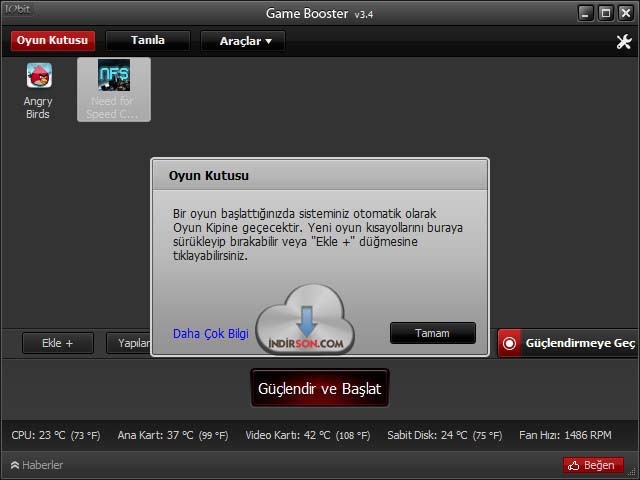This screenshot has width=640, height=480.
Task: Click the Sabit Disk temperature reading
Action: (444, 435)
